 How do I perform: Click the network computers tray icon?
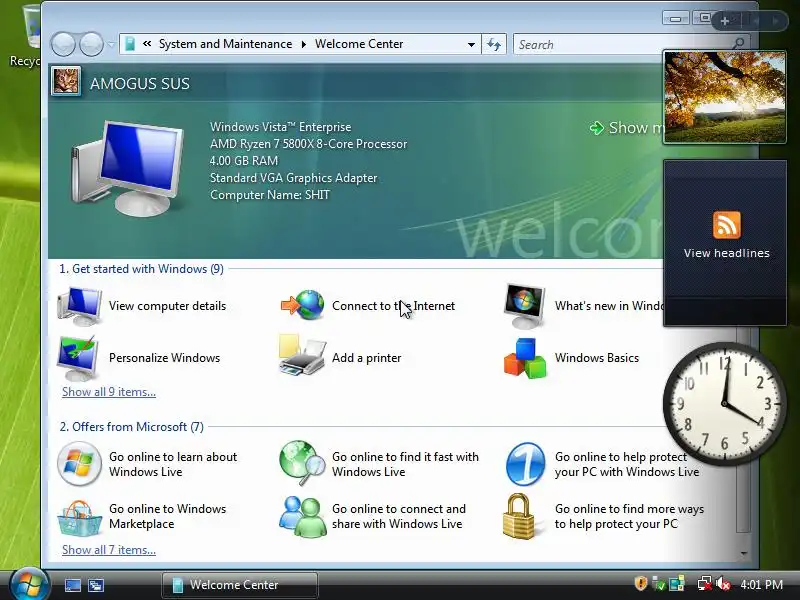tap(677, 584)
